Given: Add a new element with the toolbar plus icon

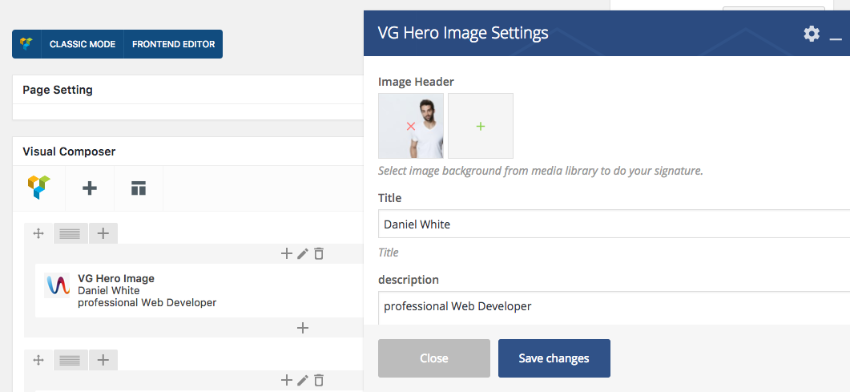Looking at the screenshot, I should coord(89,188).
